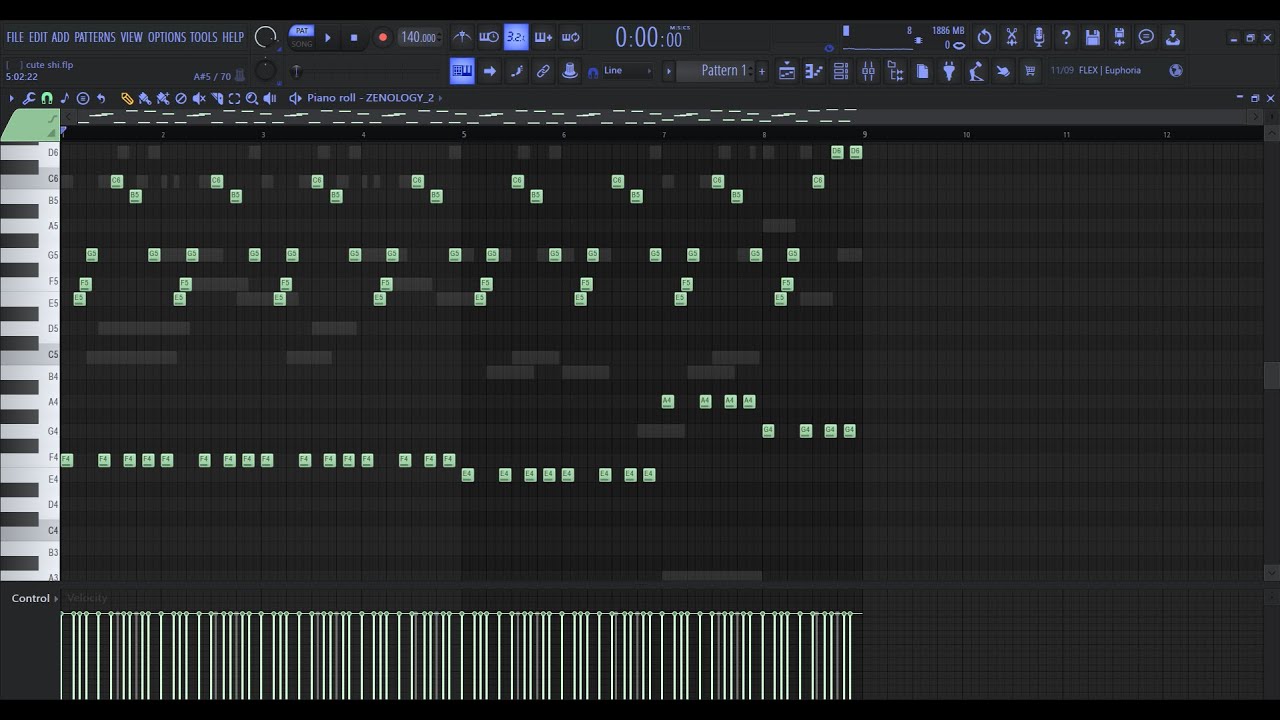
Task: Open the TOOLS menu
Action: click(x=204, y=37)
